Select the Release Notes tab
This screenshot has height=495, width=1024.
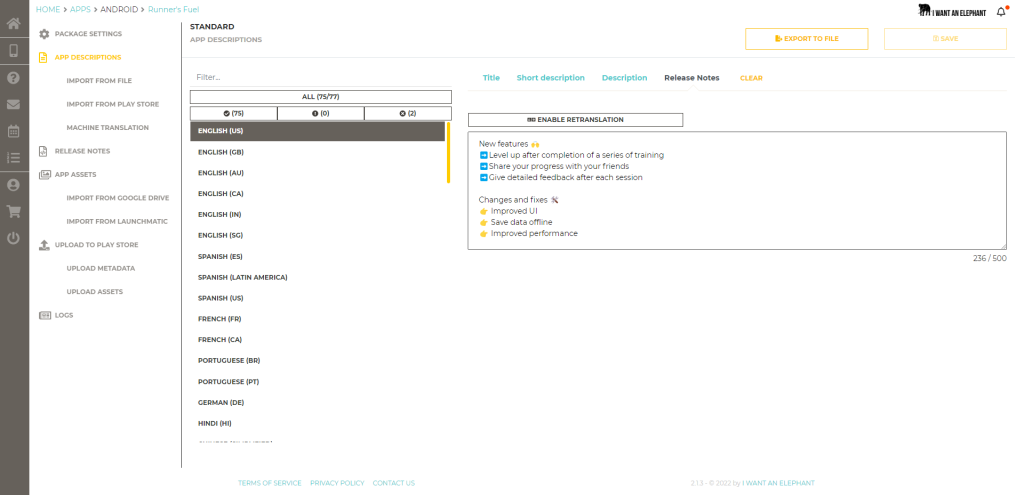pos(692,78)
